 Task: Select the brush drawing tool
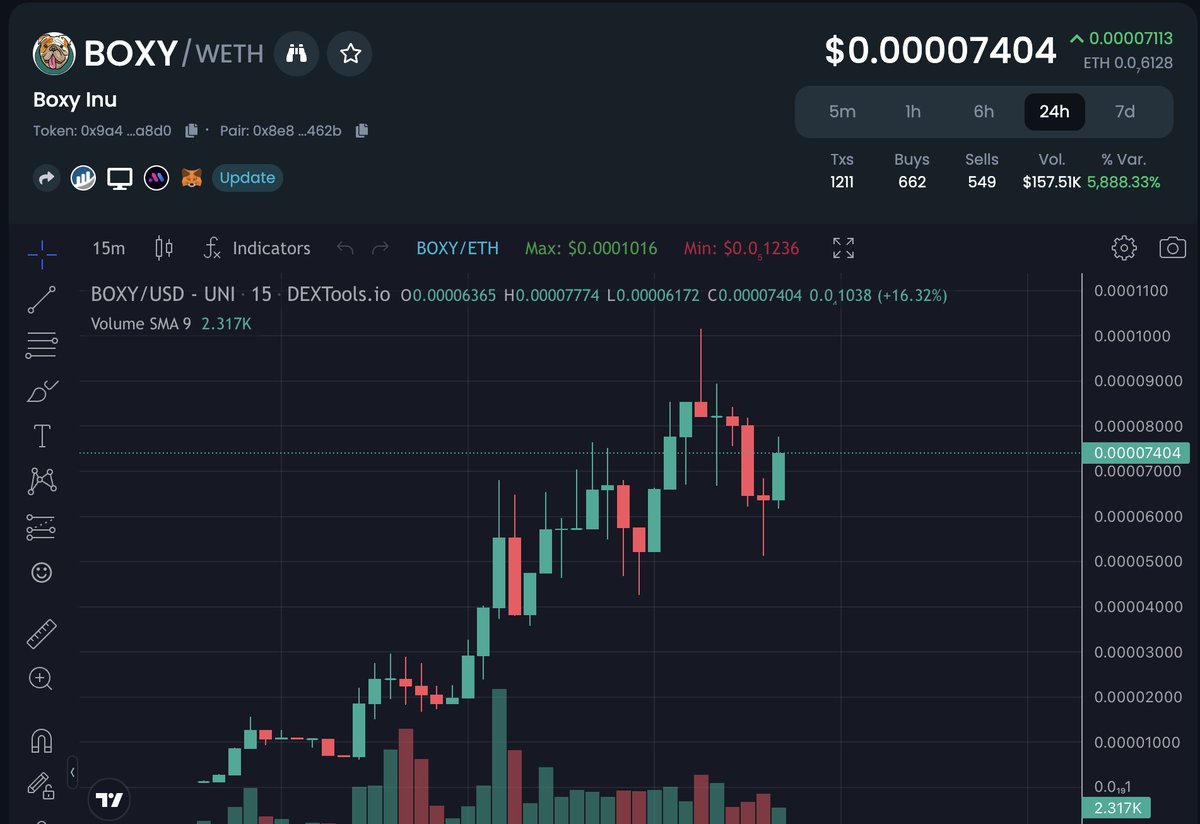[42, 391]
